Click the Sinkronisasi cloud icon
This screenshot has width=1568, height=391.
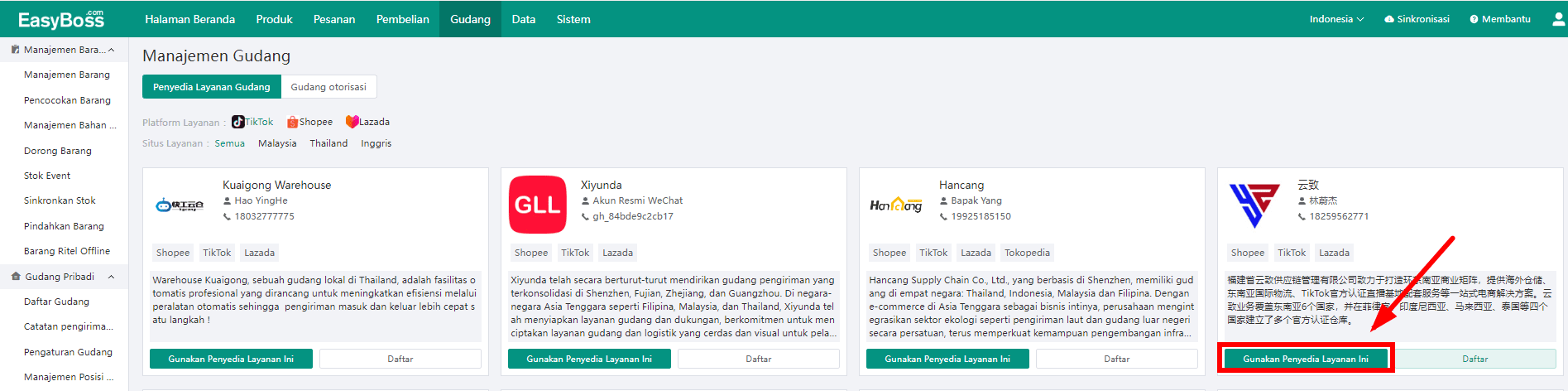point(1389,19)
